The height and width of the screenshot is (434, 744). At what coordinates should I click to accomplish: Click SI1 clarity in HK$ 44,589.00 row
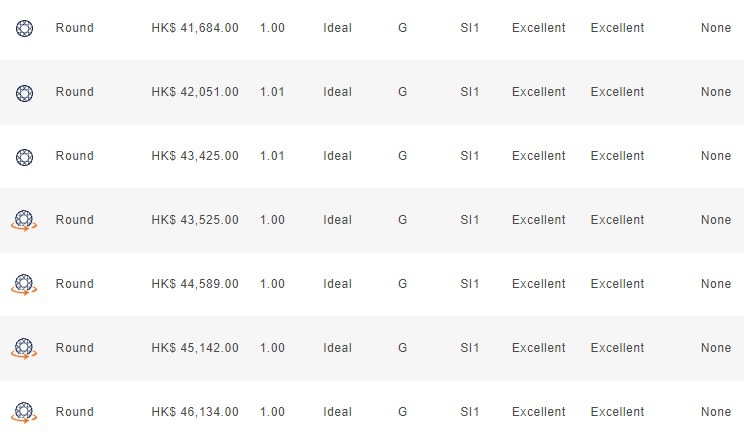[469, 284]
